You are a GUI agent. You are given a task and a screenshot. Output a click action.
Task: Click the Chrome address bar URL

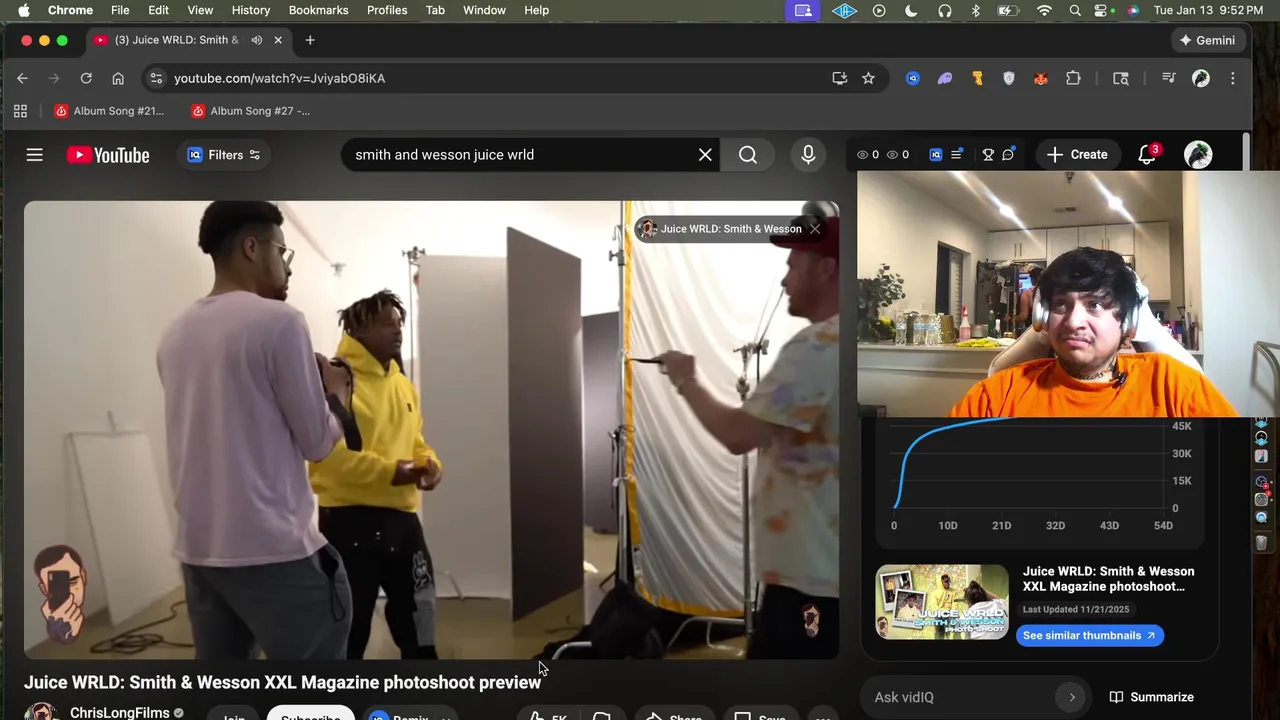pos(279,78)
